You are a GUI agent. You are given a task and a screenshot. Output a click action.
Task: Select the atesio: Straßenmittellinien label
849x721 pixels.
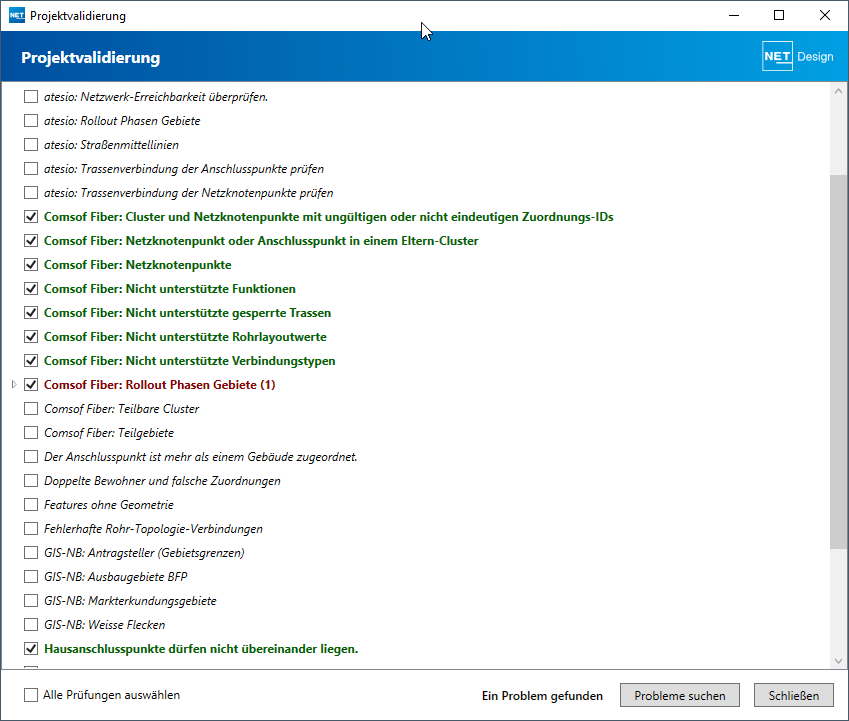pyautogui.click(x=111, y=145)
